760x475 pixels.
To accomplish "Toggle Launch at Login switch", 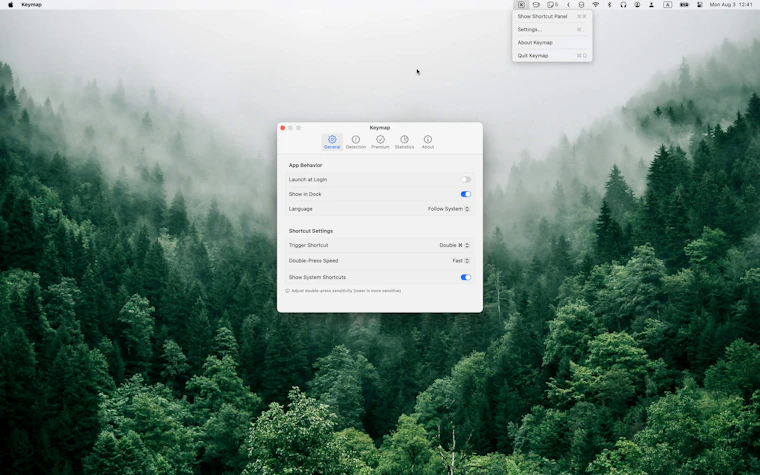I will (466, 179).
